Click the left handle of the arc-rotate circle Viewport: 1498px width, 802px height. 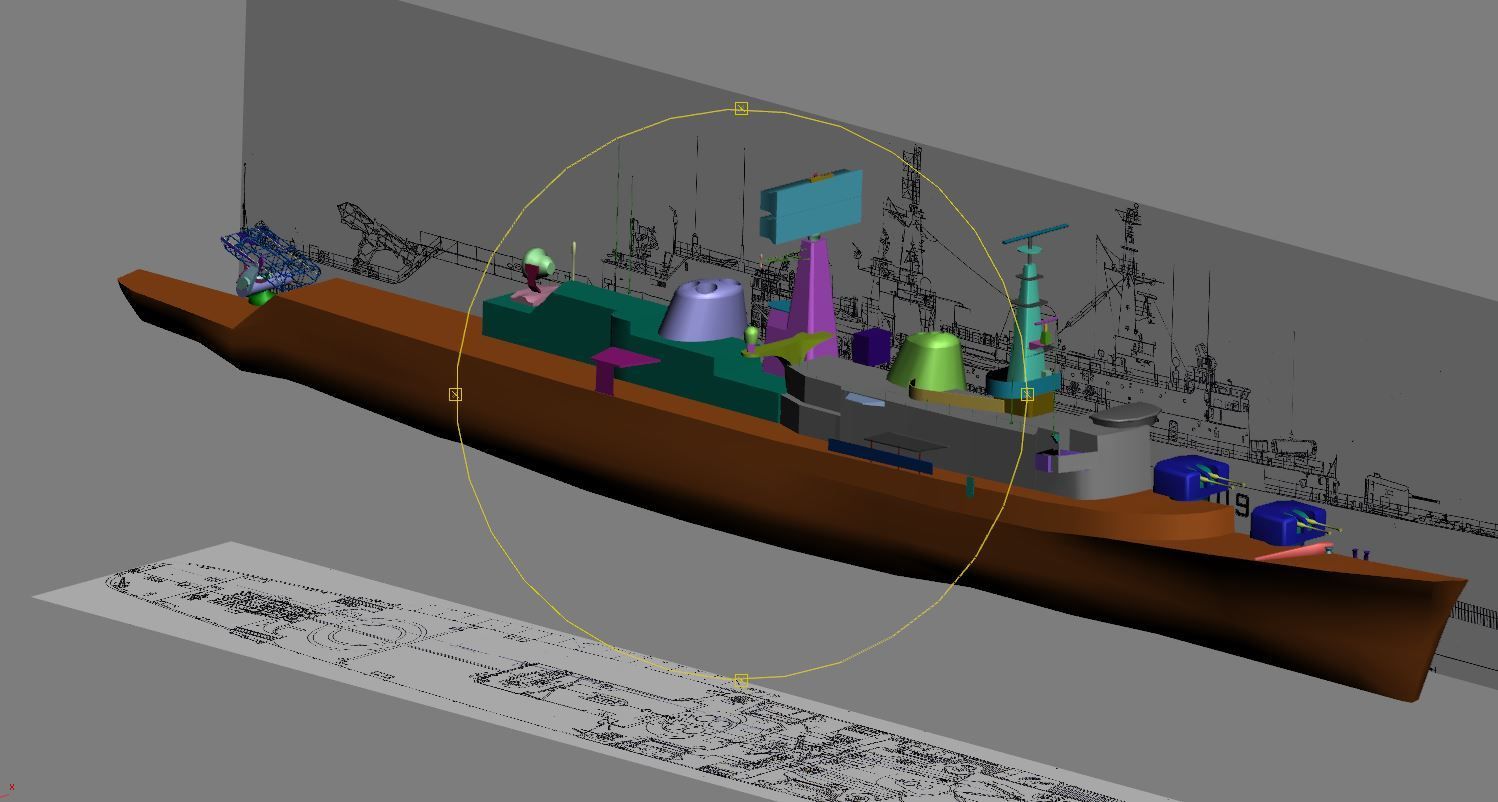tap(455, 394)
